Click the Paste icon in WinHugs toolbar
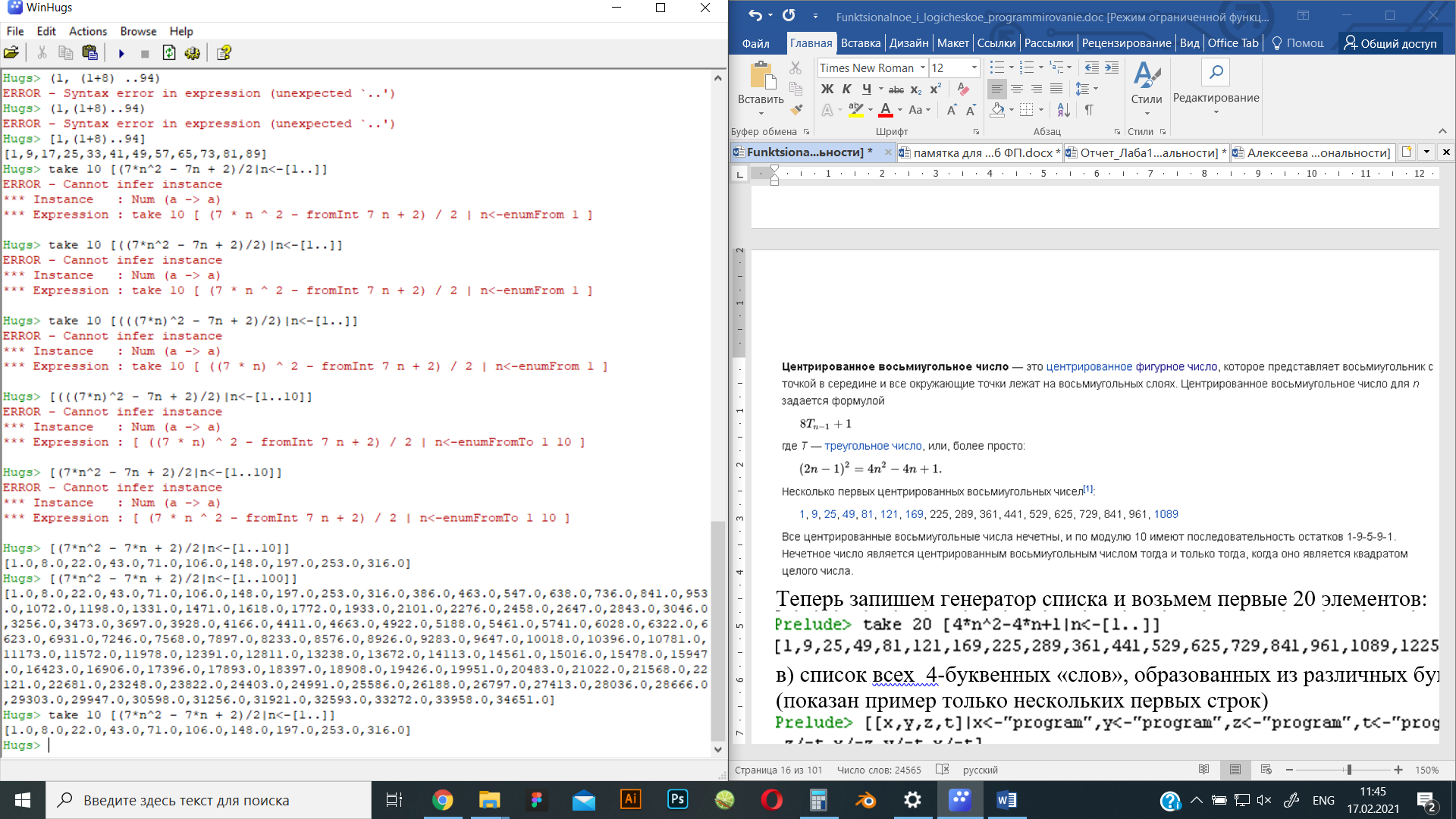 (89, 53)
